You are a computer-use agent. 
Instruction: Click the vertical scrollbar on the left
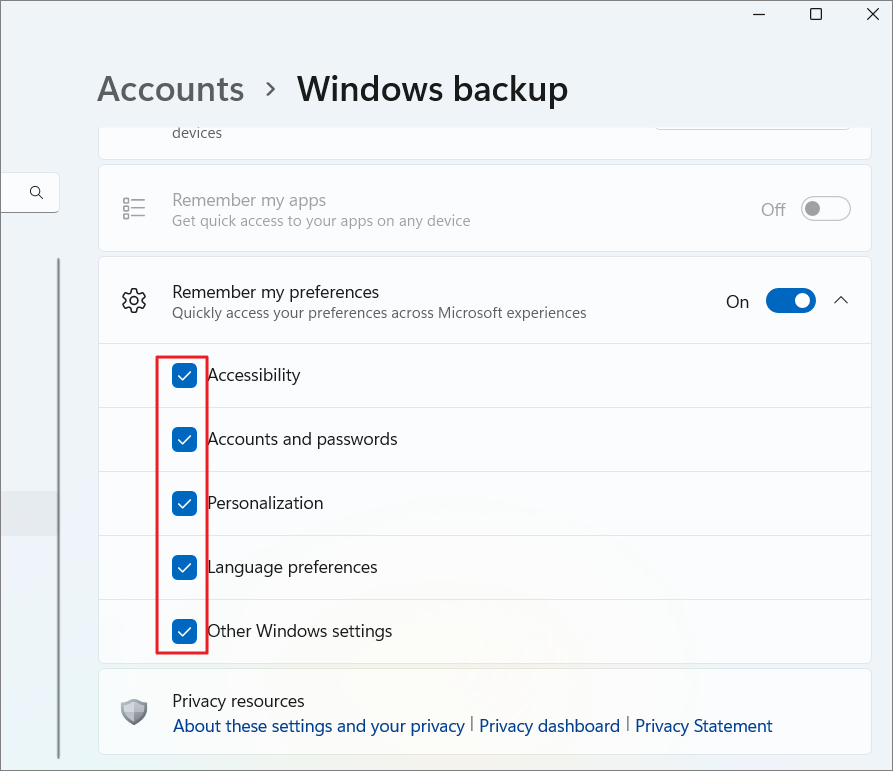click(x=59, y=500)
